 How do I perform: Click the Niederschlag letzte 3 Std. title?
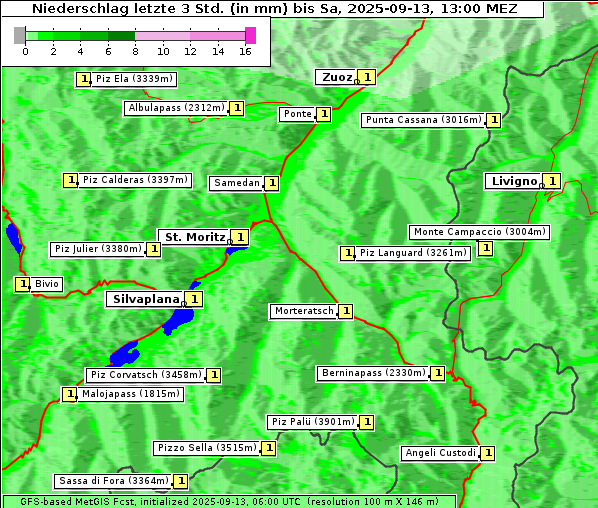(x=274, y=8)
